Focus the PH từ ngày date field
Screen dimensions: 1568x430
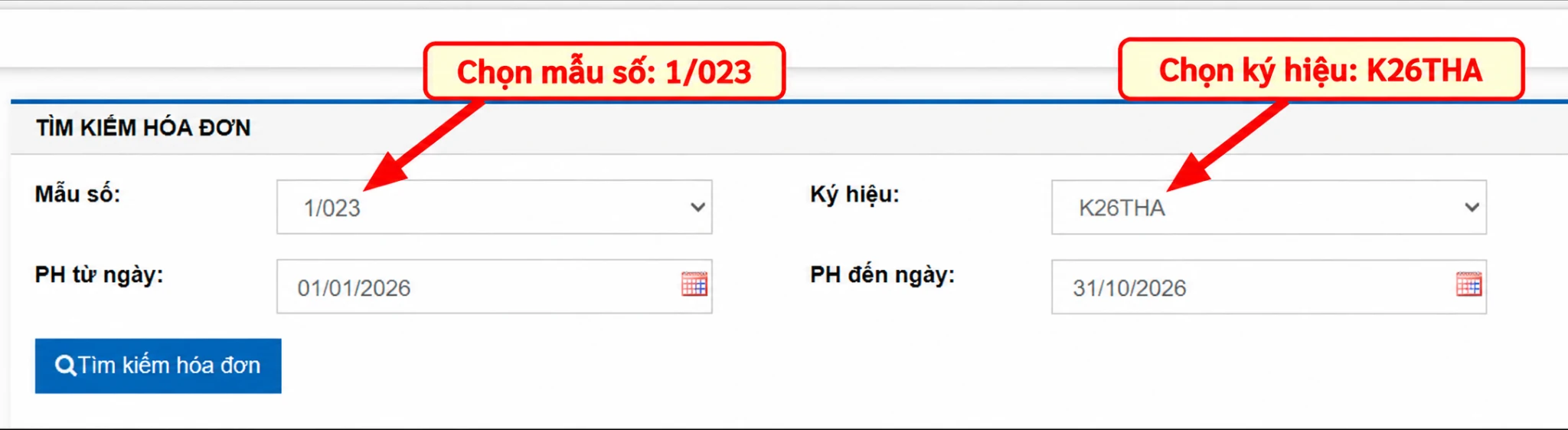(495, 287)
